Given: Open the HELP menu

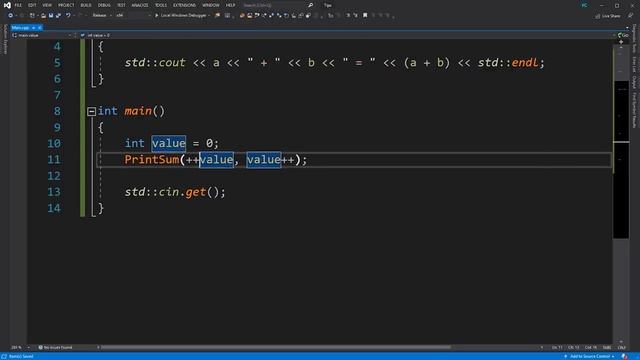Looking at the screenshot, I should pyautogui.click(x=231, y=5).
